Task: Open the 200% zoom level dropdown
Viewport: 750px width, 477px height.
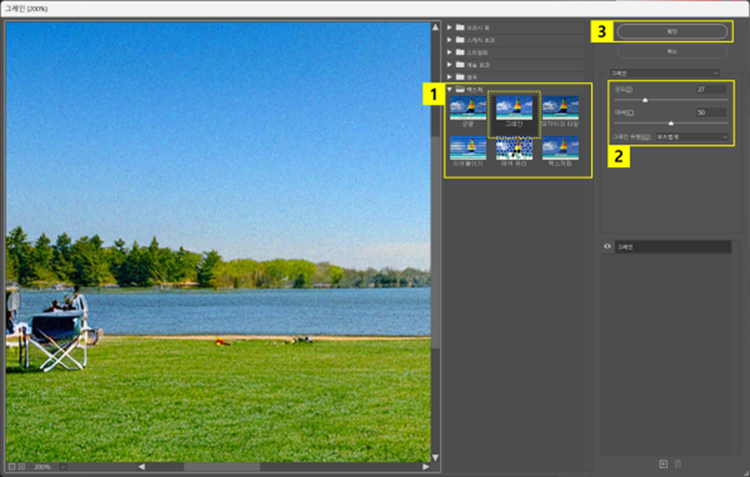Action: coord(63,466)
